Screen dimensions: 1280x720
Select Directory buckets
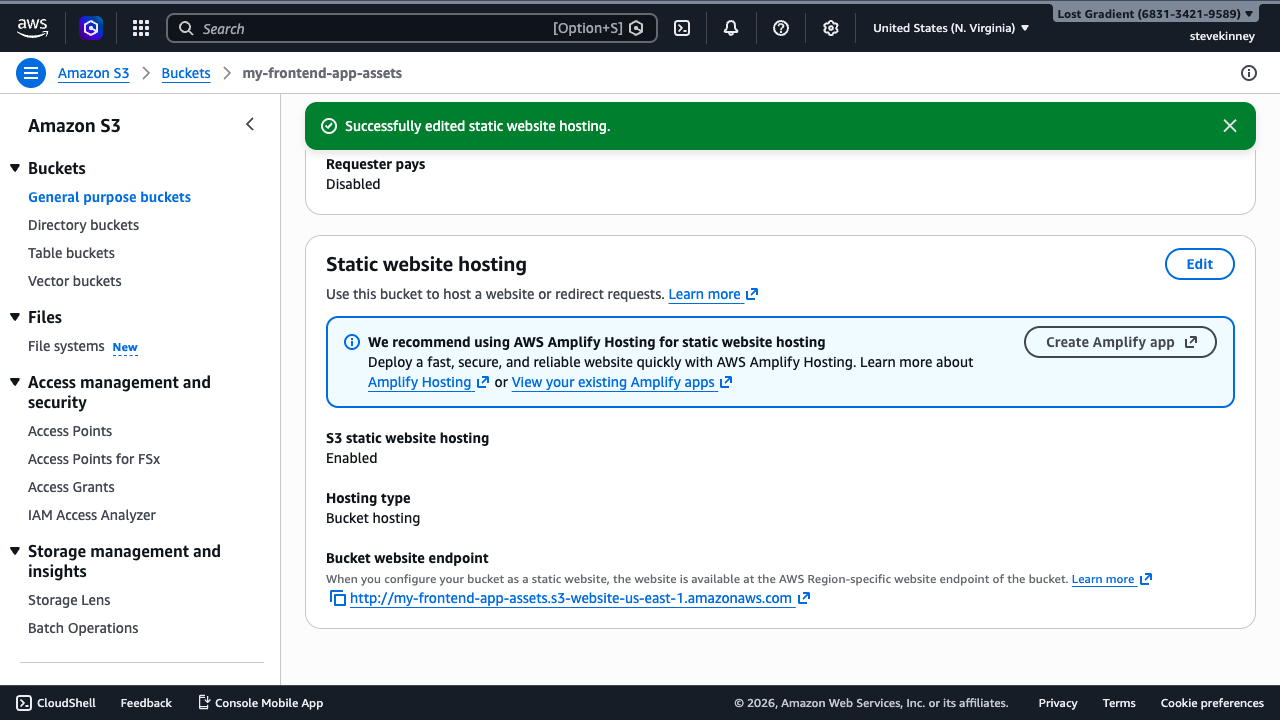point(83,225)
